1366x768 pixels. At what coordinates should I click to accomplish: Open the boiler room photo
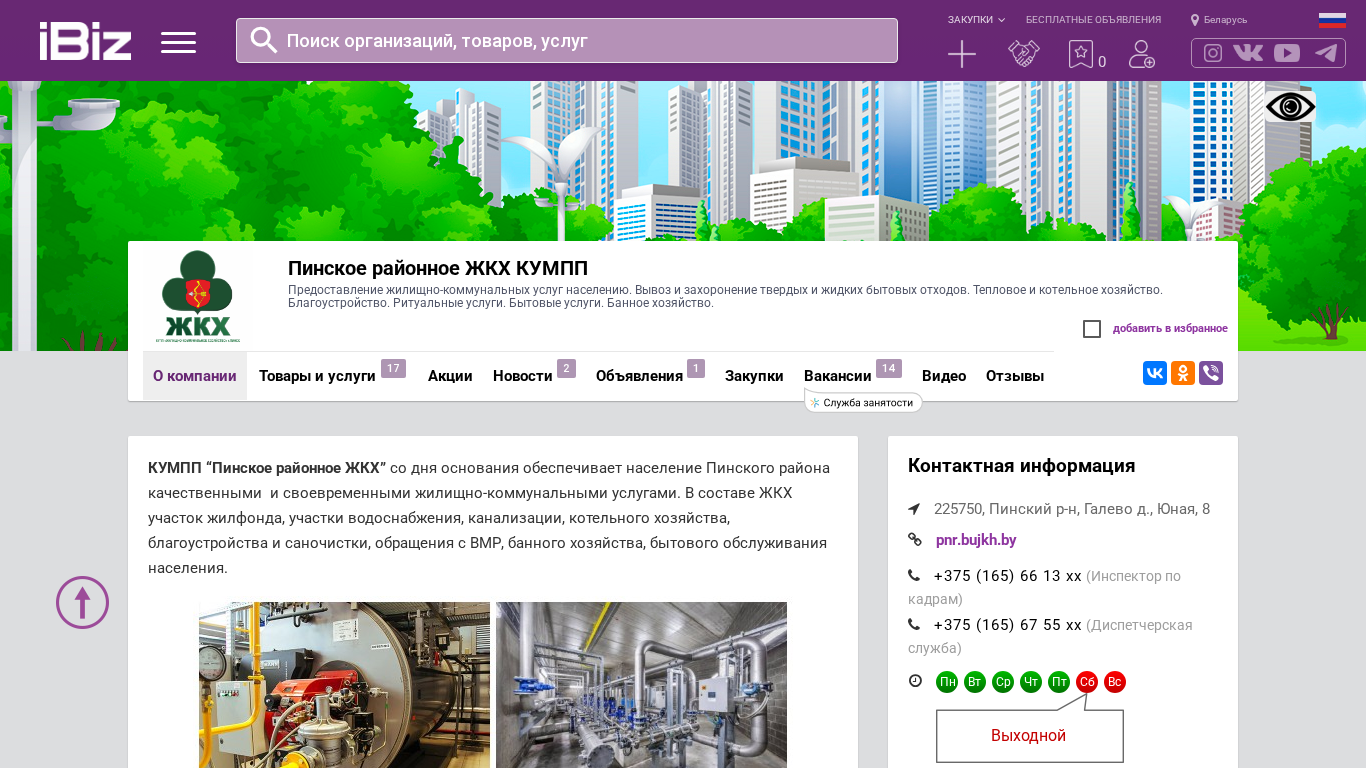point(344,685)
